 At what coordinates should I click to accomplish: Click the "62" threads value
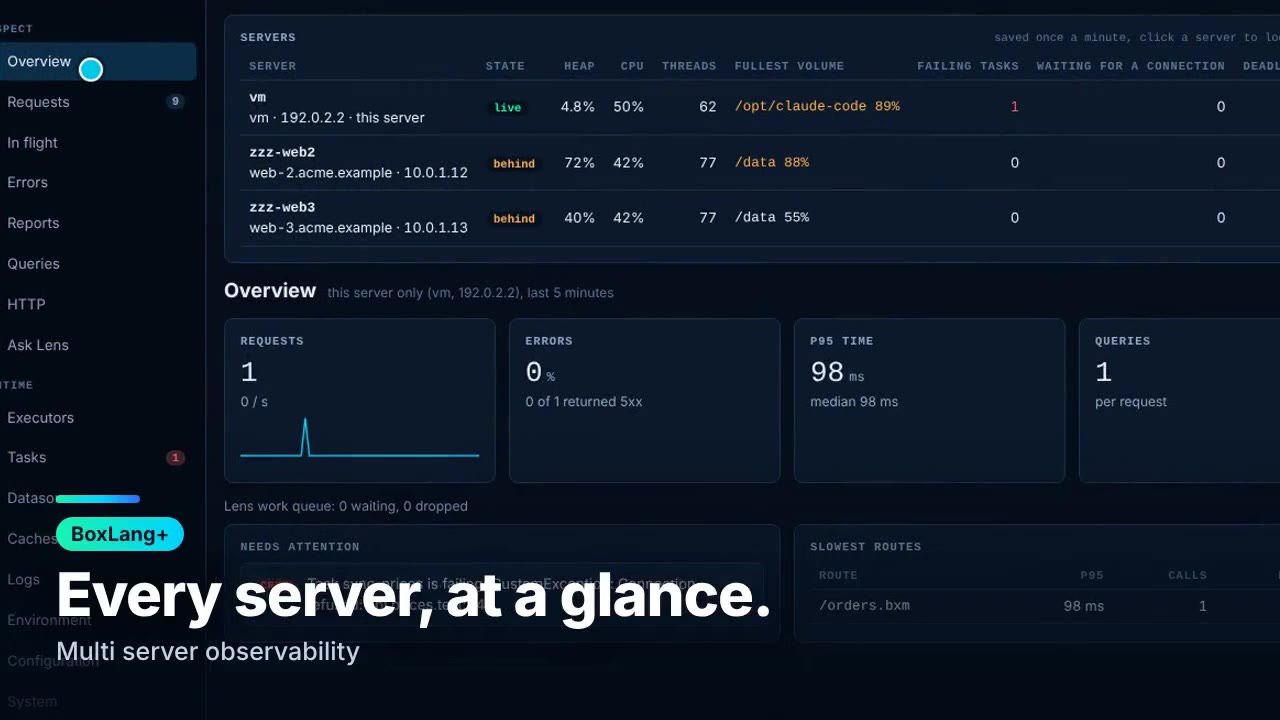pos(708,107)
